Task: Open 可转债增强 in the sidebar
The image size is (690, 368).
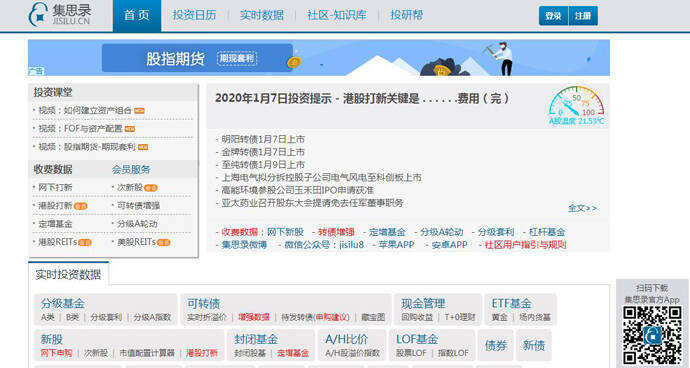Action: point(138,206)
